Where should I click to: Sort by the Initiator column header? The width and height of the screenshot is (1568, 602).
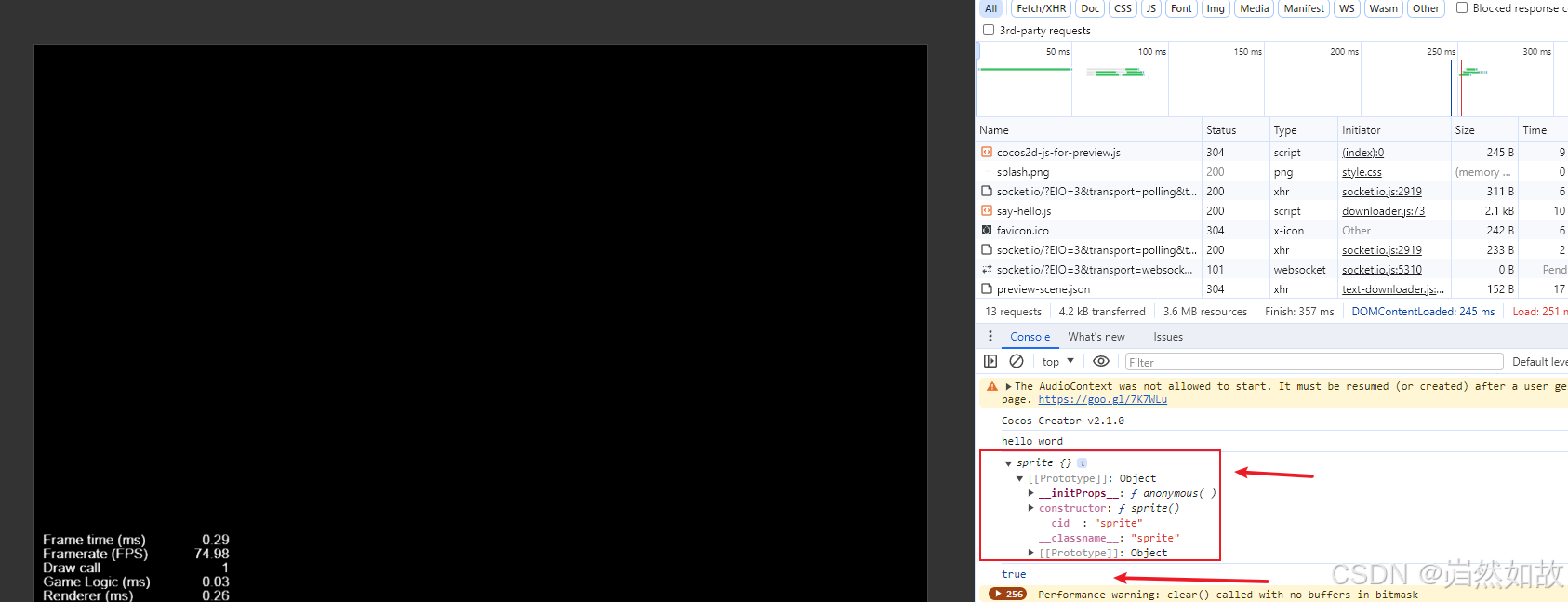click(x=1393, y=130)
